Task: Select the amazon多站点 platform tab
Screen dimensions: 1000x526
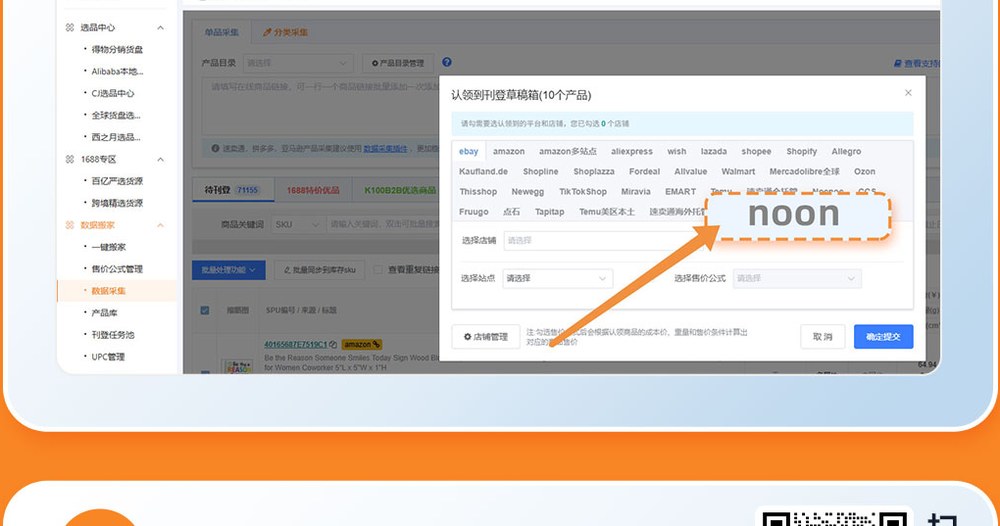Action: pos(568,151)
